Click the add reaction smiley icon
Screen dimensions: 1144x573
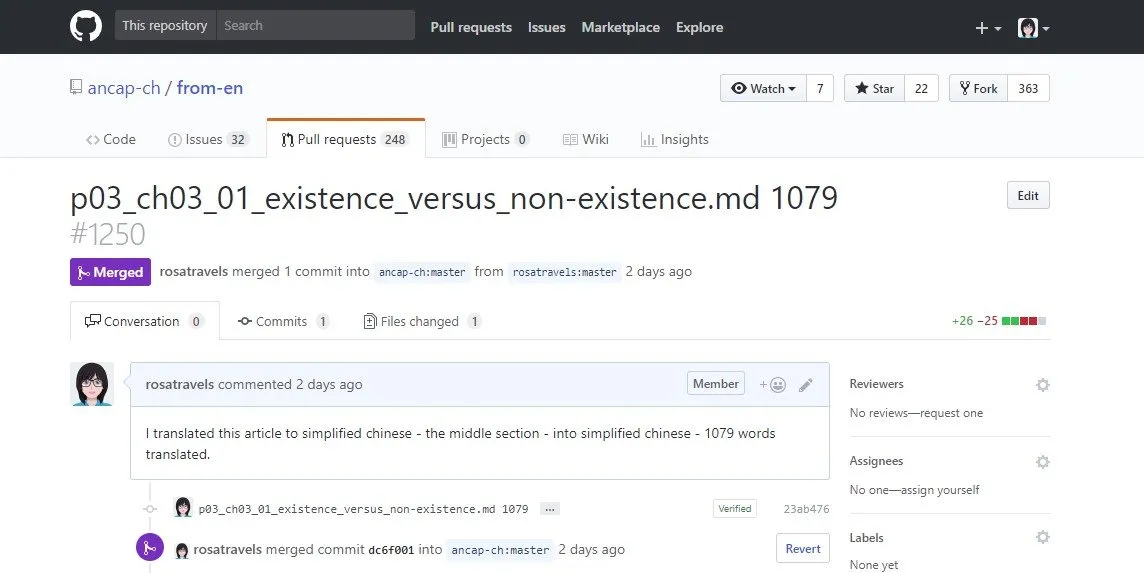pyautogui.click(x=773, y=385)
